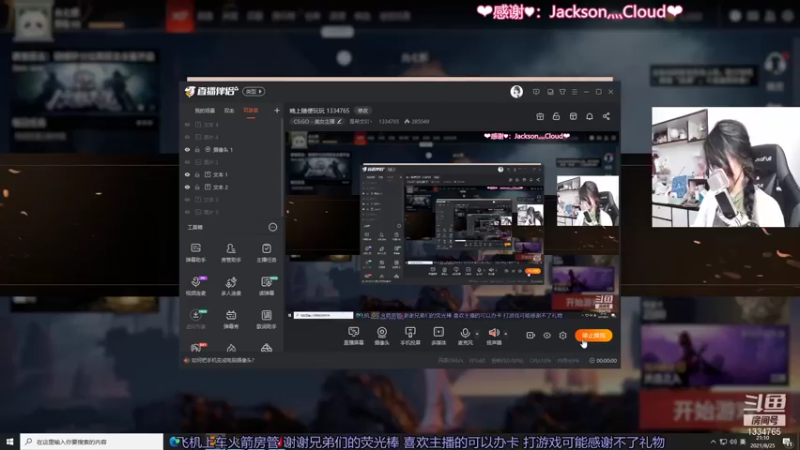Image resolution: width=800 pixels, height=450 pixels.
Task: Open the share icon in room info row
Action: click(606, 116)
